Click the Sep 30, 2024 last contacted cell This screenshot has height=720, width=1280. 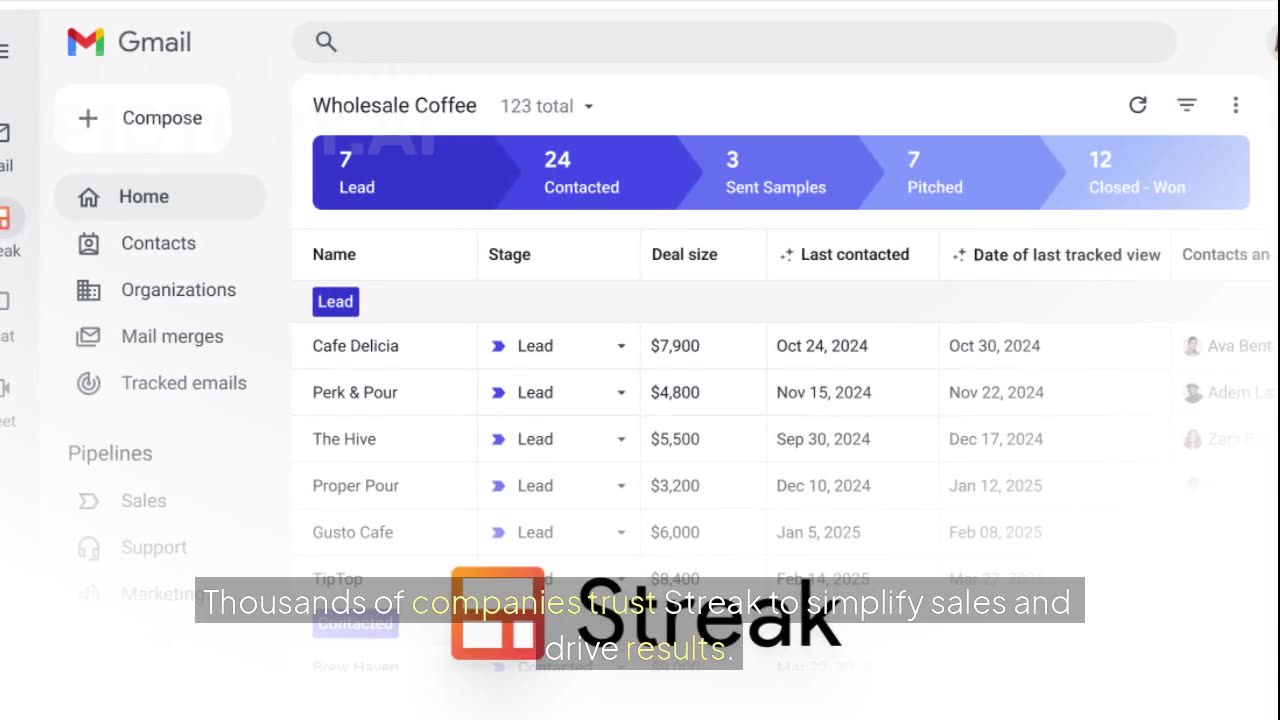coord(823,439)
